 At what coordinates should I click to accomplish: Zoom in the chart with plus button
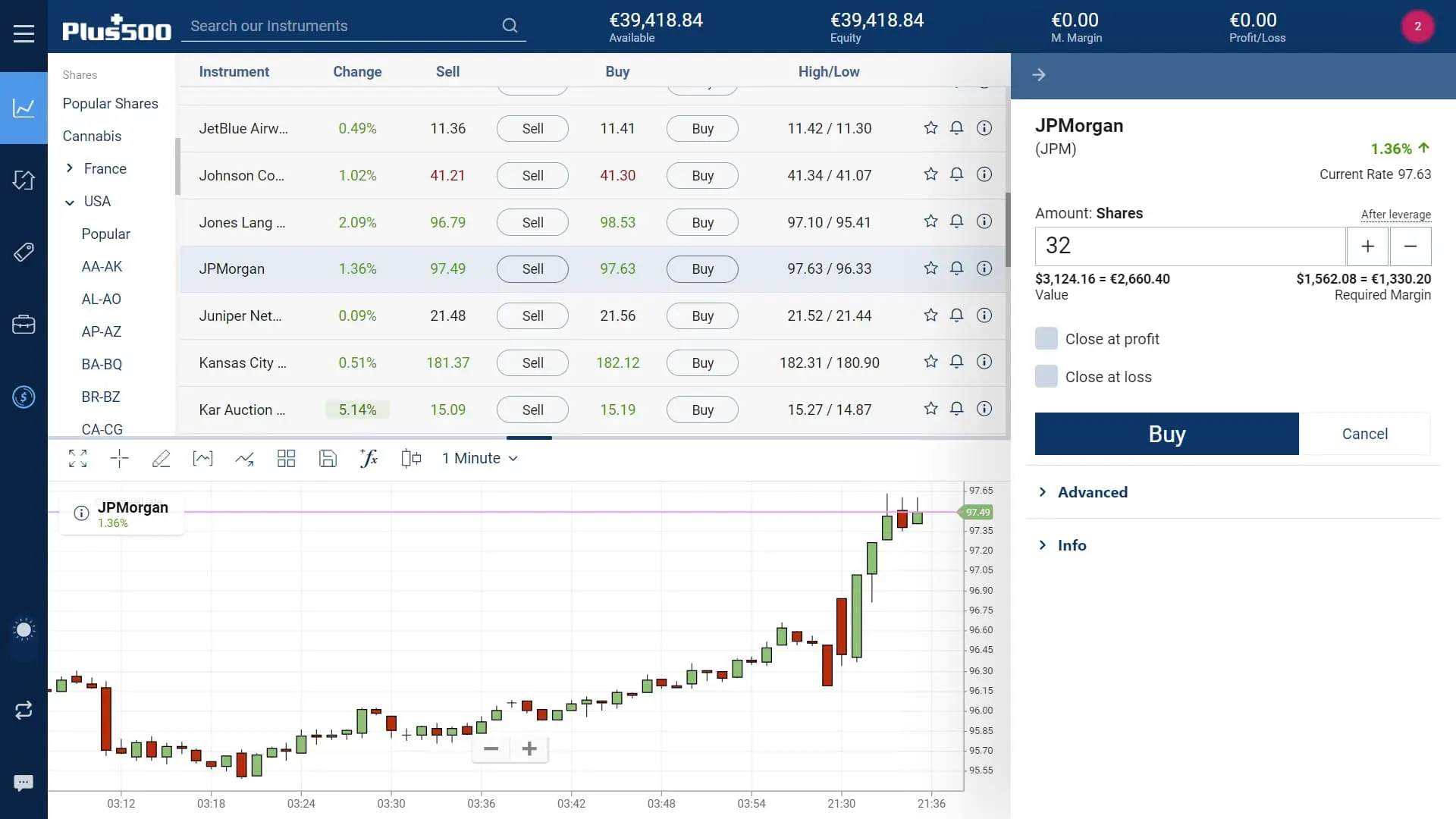(529, 749)
